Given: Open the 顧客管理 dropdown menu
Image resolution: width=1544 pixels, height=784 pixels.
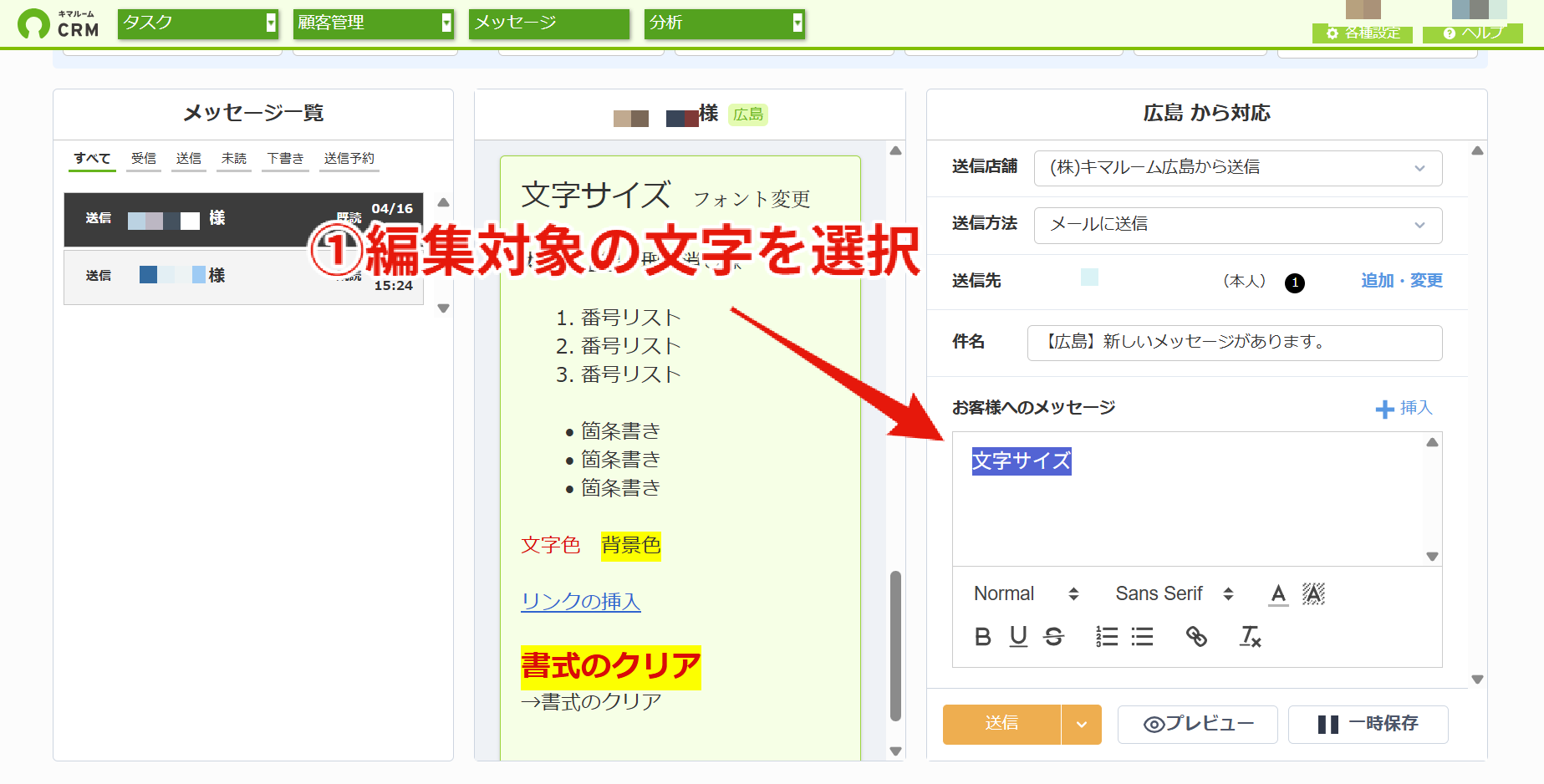Looking at the screenshot, I should coord(374,23).
